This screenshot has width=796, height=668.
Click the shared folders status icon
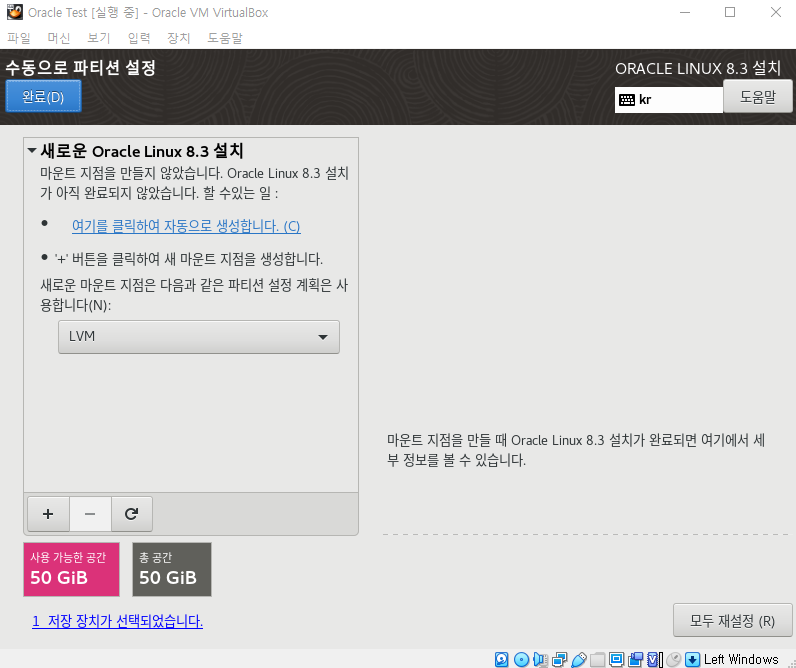[x=598, y=659]
